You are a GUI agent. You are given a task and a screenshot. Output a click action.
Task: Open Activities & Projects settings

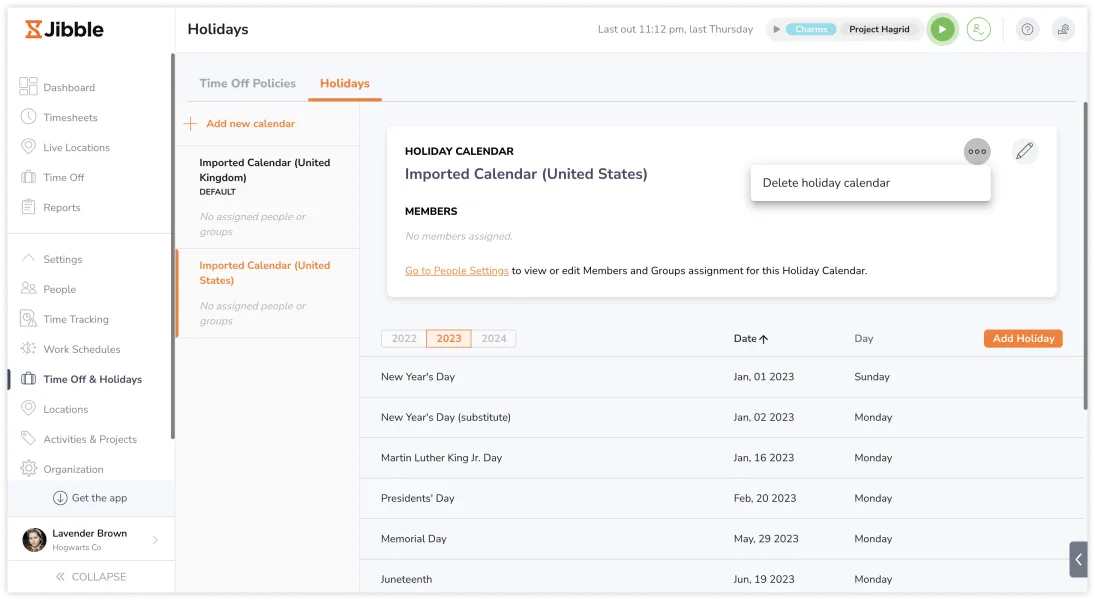click(x=89, y=440)
